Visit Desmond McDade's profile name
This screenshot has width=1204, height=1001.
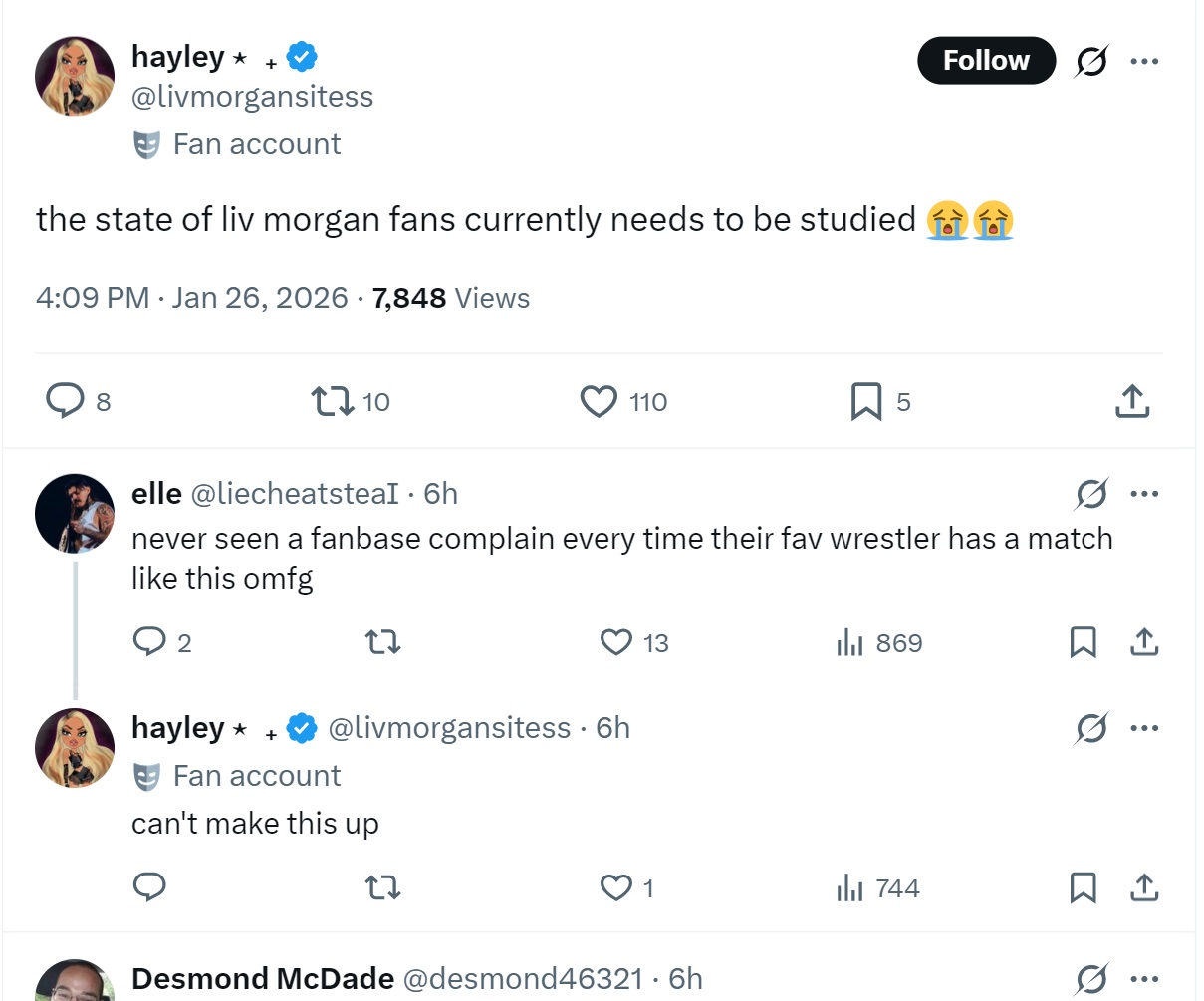click(x=263, y=978)
